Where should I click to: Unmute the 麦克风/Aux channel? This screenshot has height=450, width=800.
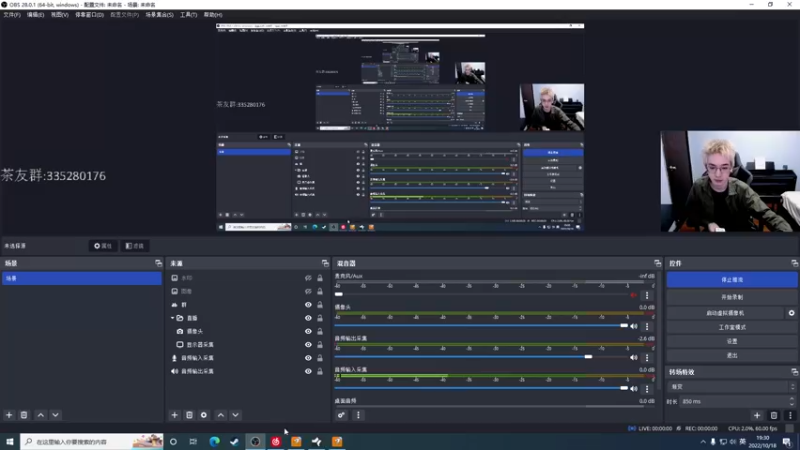[x=634, y=295]
